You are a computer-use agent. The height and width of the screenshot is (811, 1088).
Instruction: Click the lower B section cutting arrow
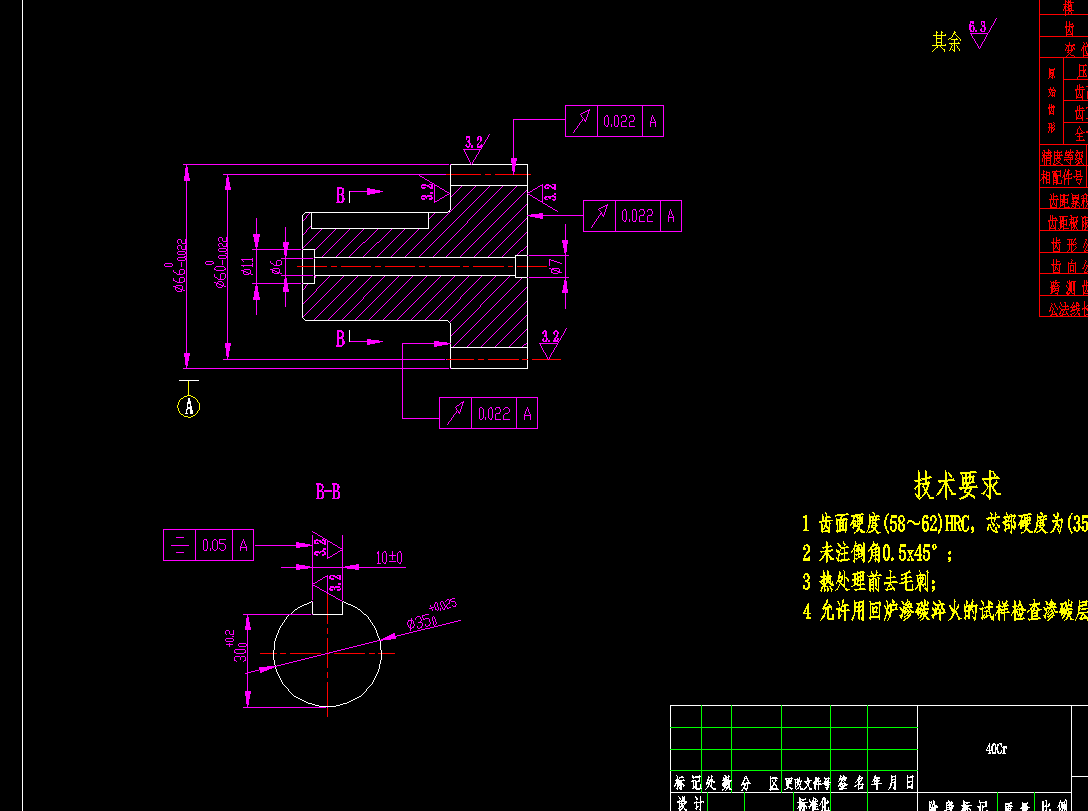pos(359,339)
